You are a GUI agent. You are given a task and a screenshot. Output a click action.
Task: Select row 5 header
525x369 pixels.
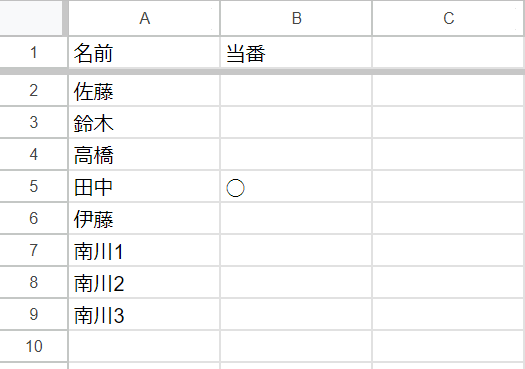point(33,186)
